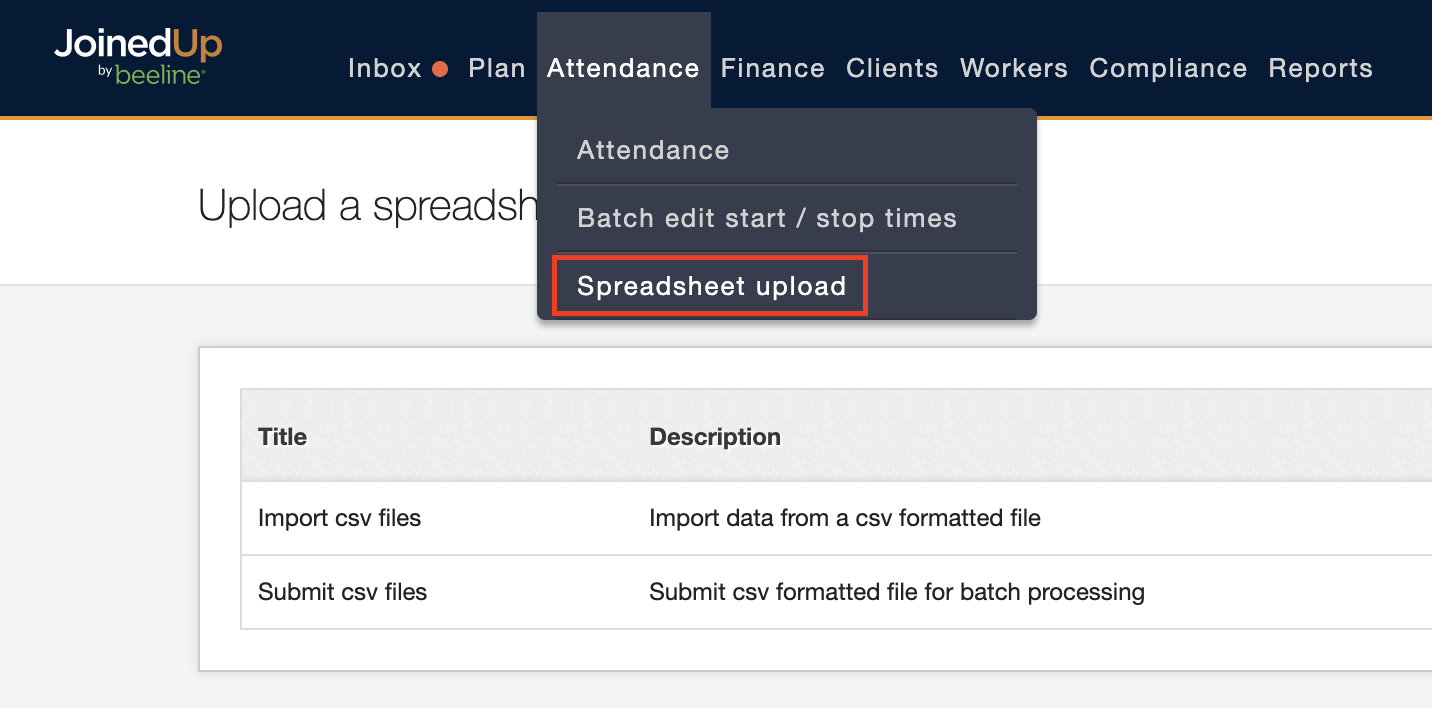Click the JoinedUp by Beeline logo
1432x708 pixels.
click(138, 56)
